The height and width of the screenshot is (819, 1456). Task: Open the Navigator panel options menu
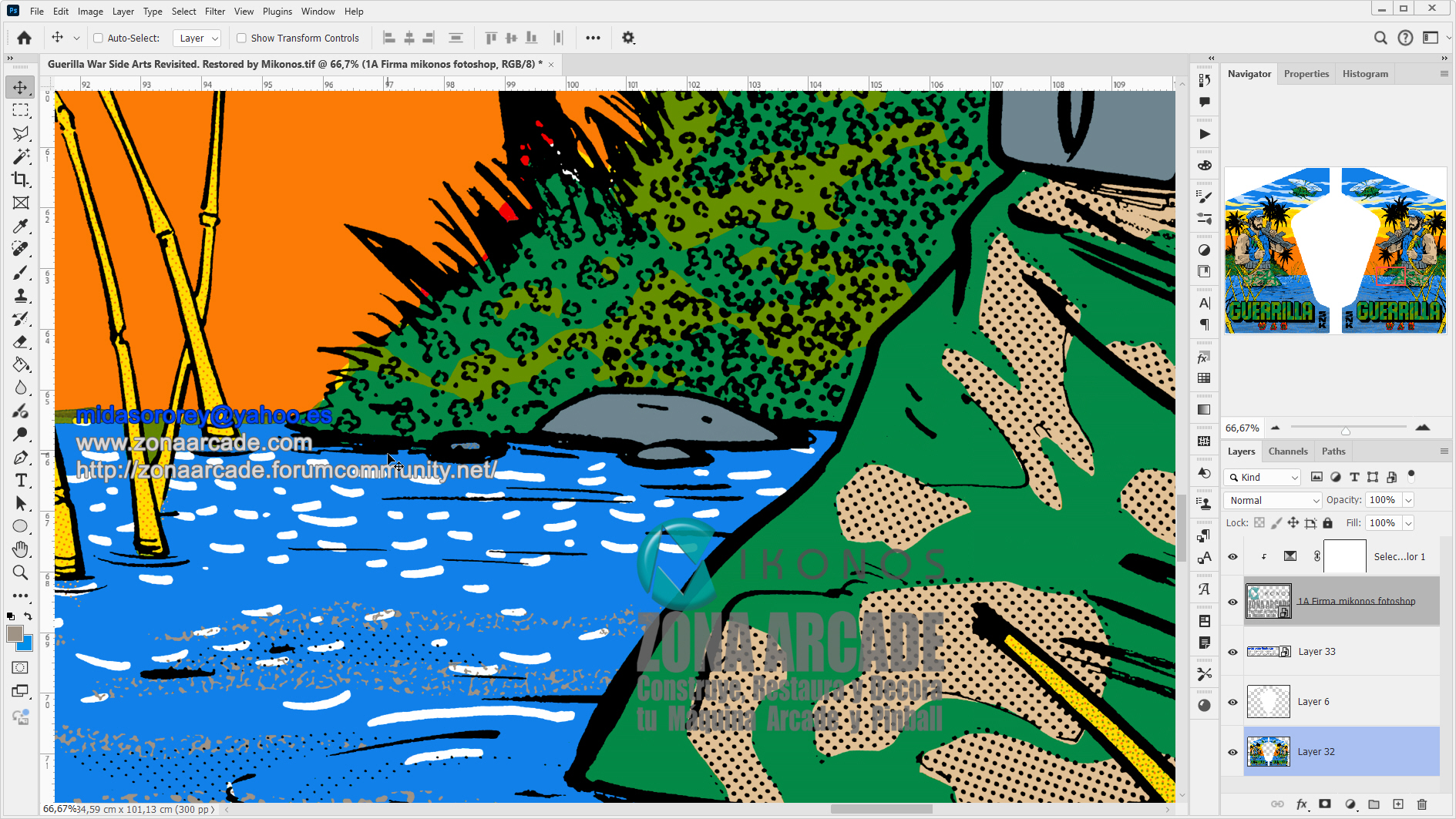pyautogui.click(x=1444, y=74)
